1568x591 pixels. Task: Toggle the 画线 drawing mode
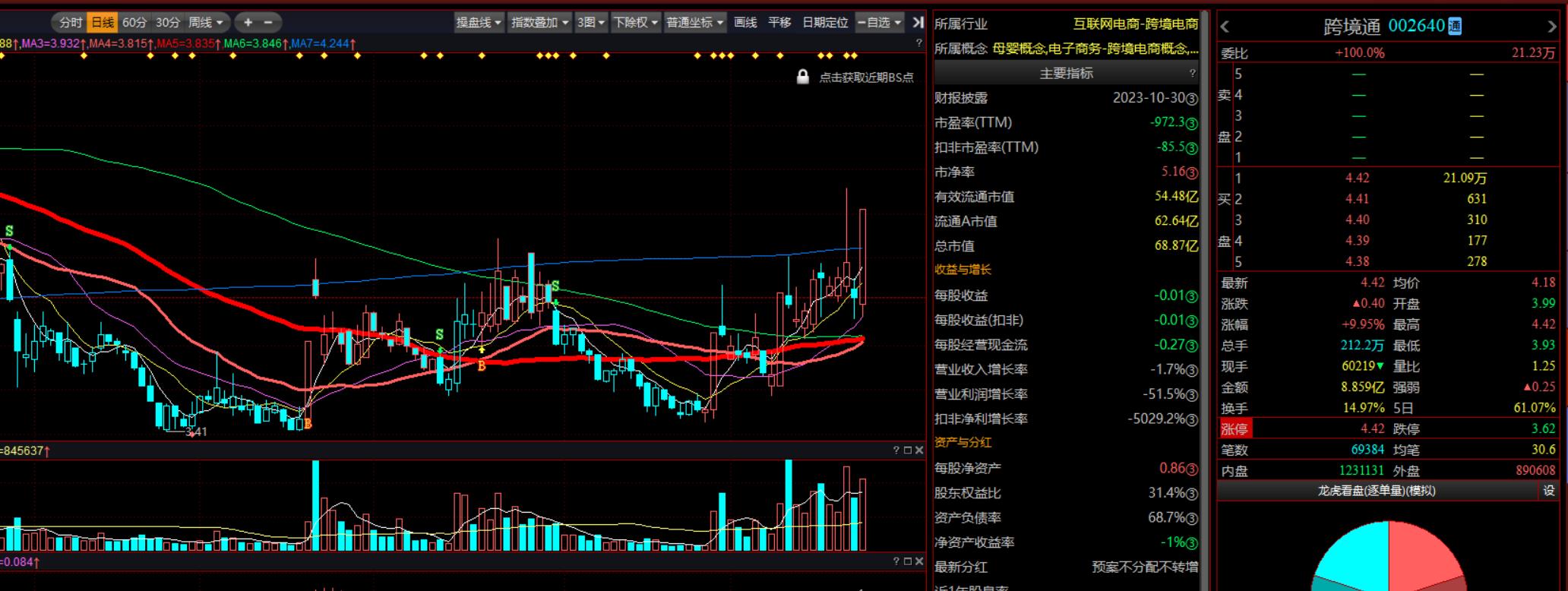click(x=745, y=23)
